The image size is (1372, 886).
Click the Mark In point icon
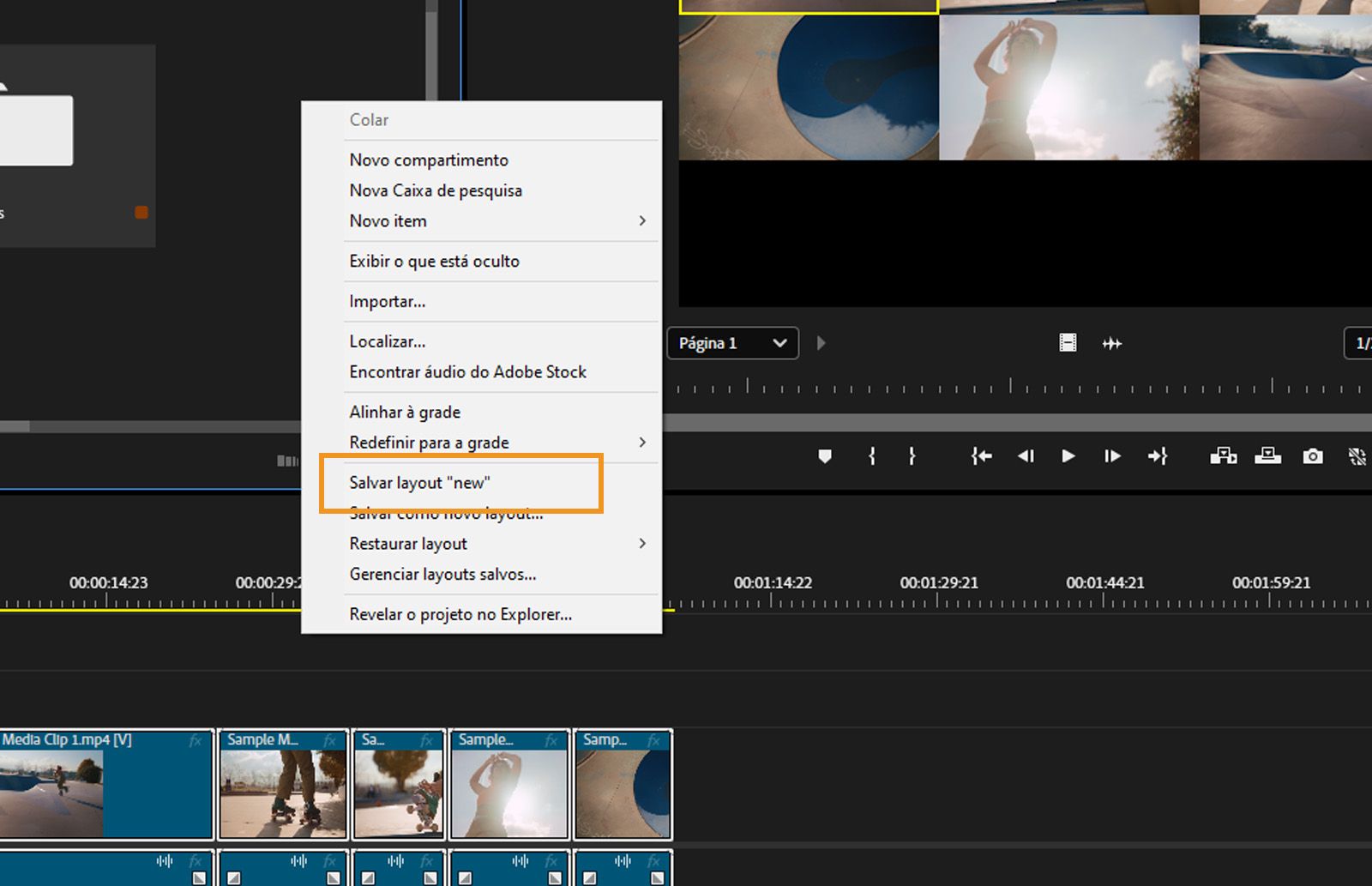(871, 456)
